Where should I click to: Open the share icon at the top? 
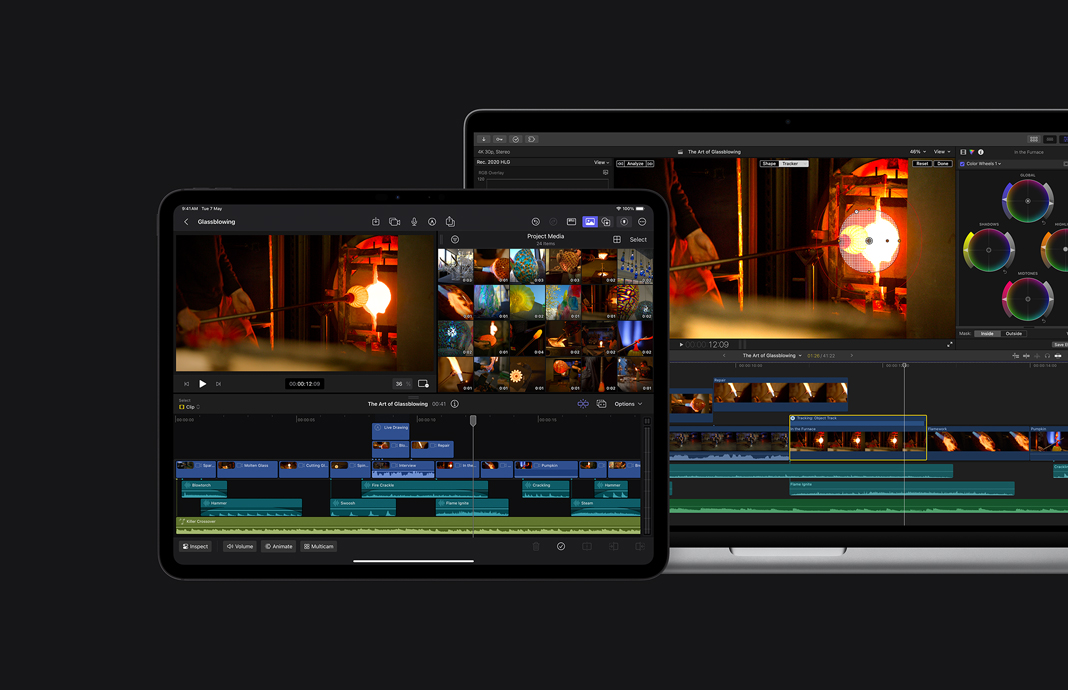[x=451, y=221]
